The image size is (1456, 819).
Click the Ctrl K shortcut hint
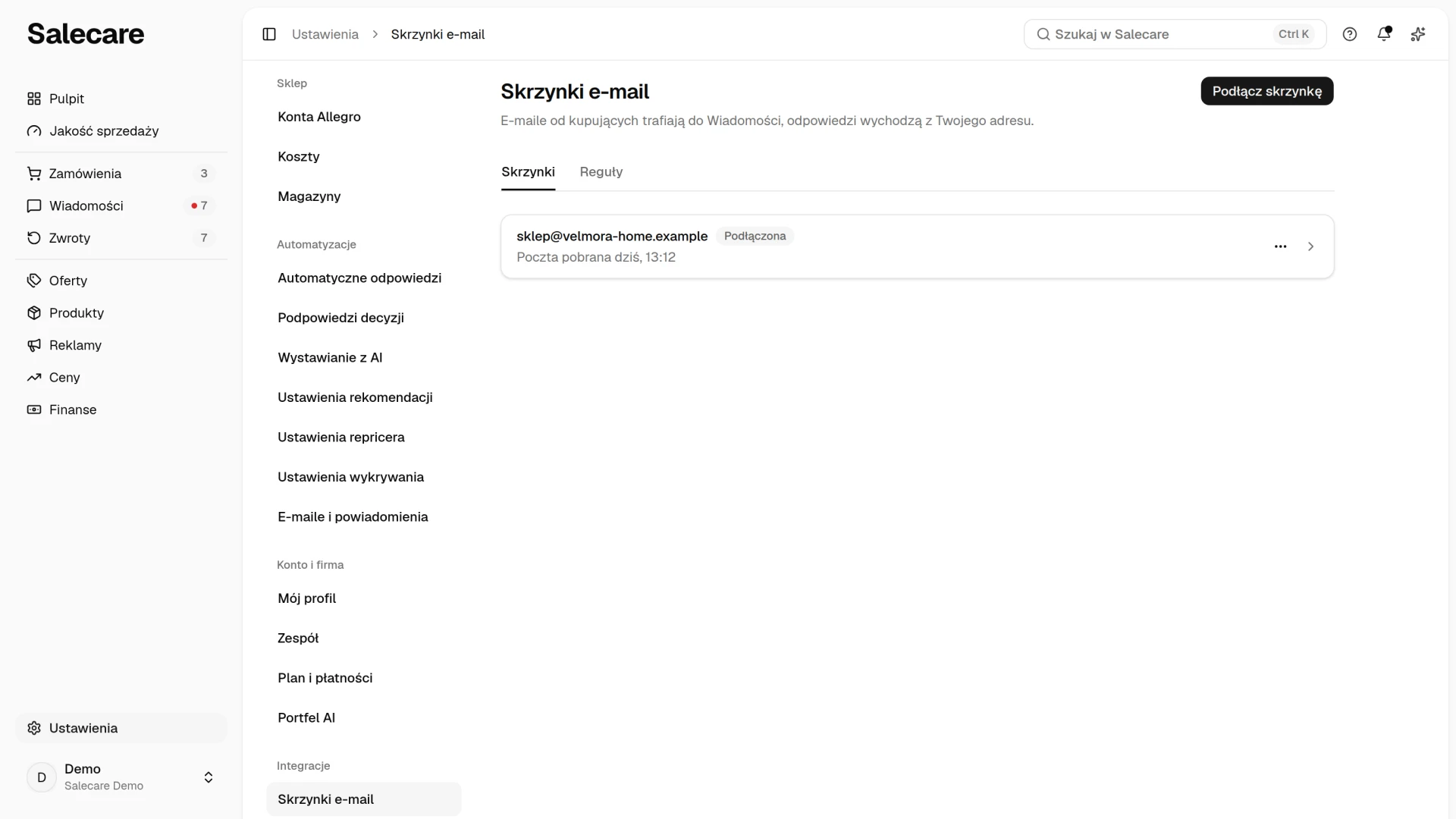tap(1294, 34)
